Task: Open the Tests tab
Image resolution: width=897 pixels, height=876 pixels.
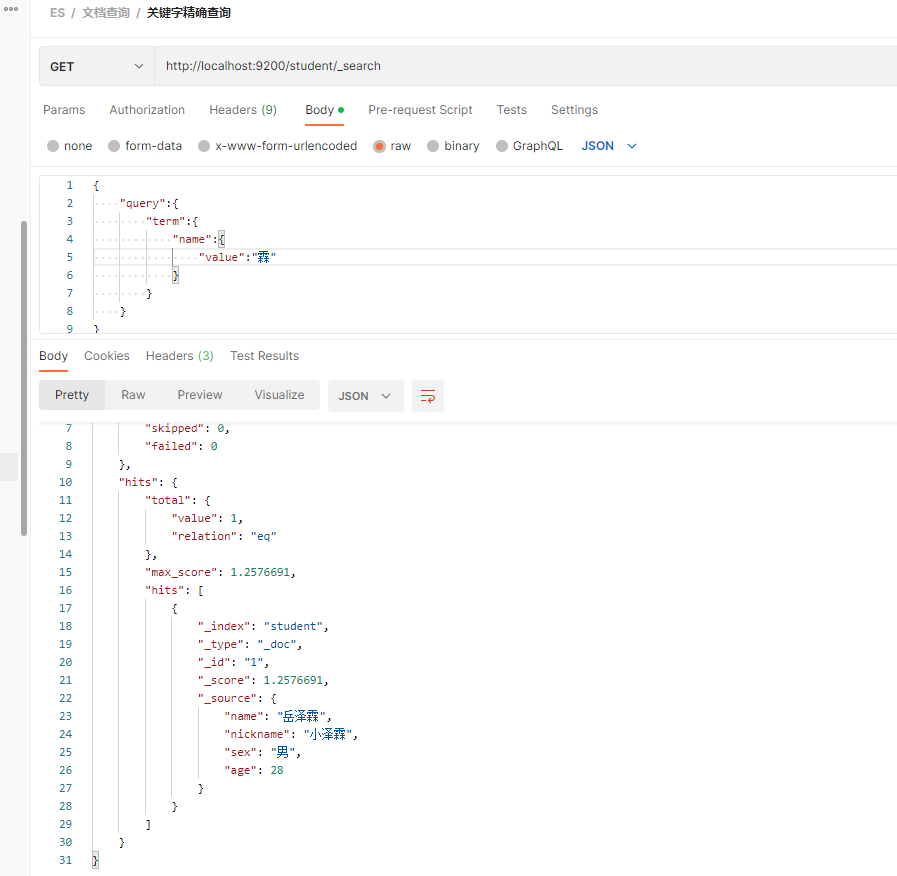Action: (x=511, y=110)
